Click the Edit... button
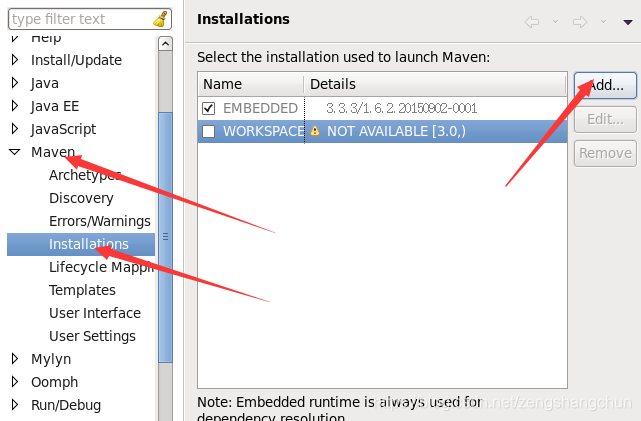 pos(605,119)
